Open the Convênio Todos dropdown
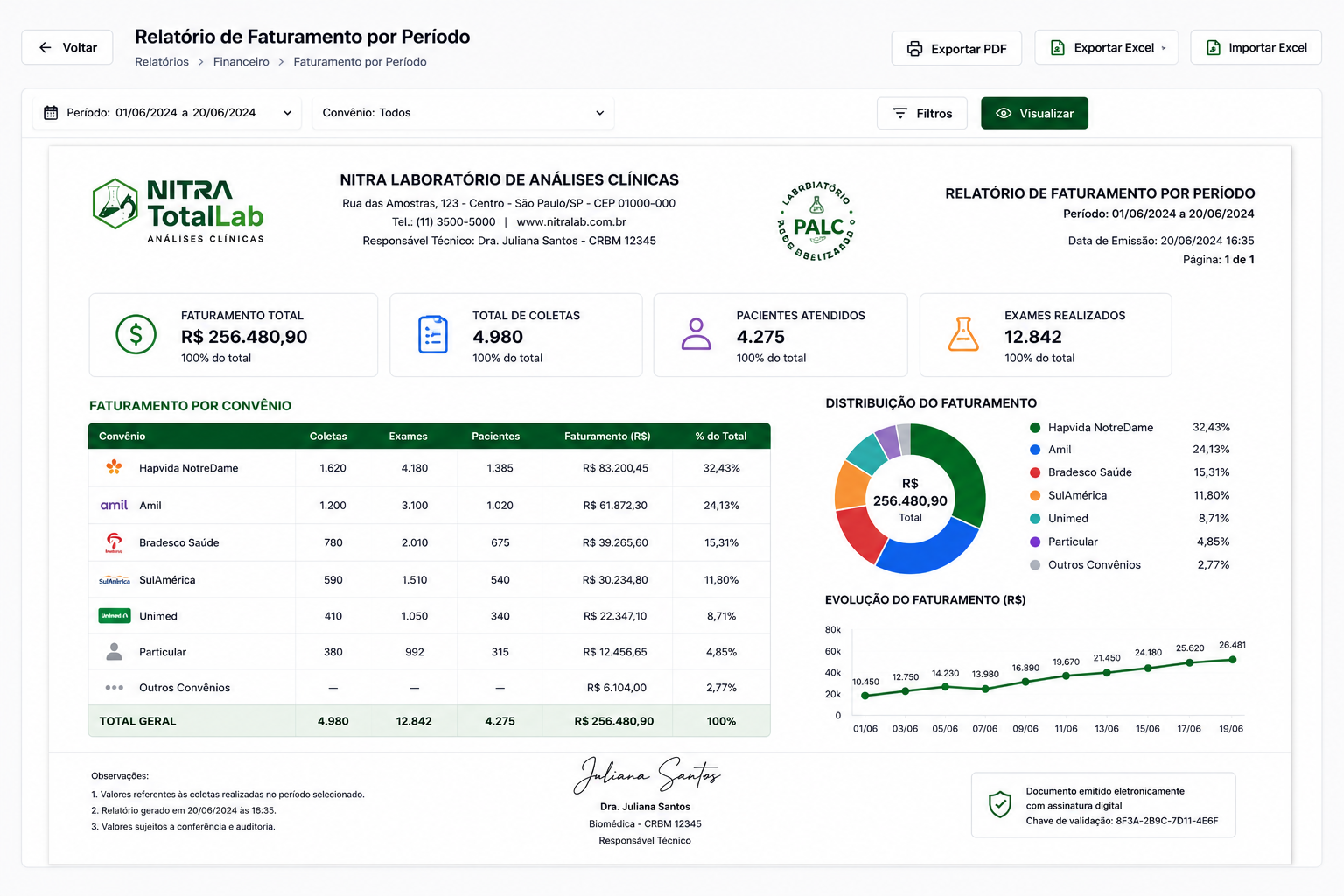 [463, 113]
